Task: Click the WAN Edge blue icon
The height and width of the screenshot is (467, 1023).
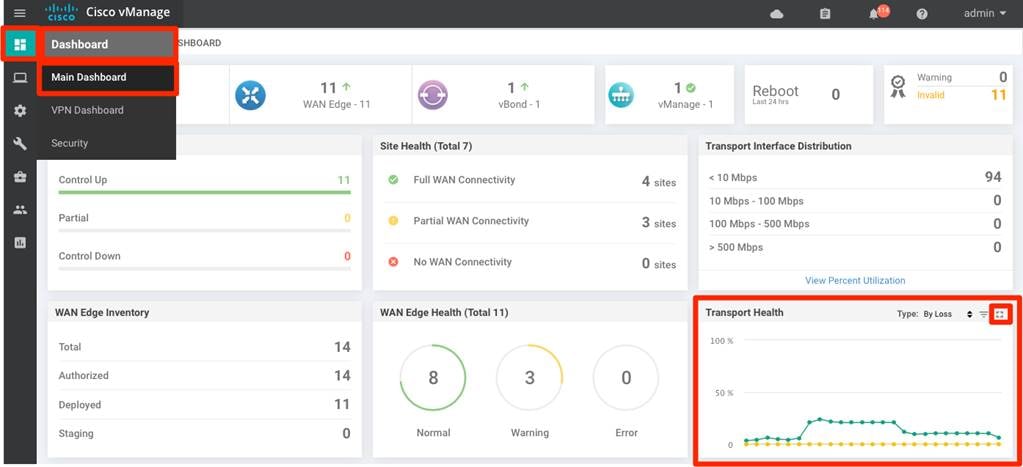Action: tap(251, 95)
